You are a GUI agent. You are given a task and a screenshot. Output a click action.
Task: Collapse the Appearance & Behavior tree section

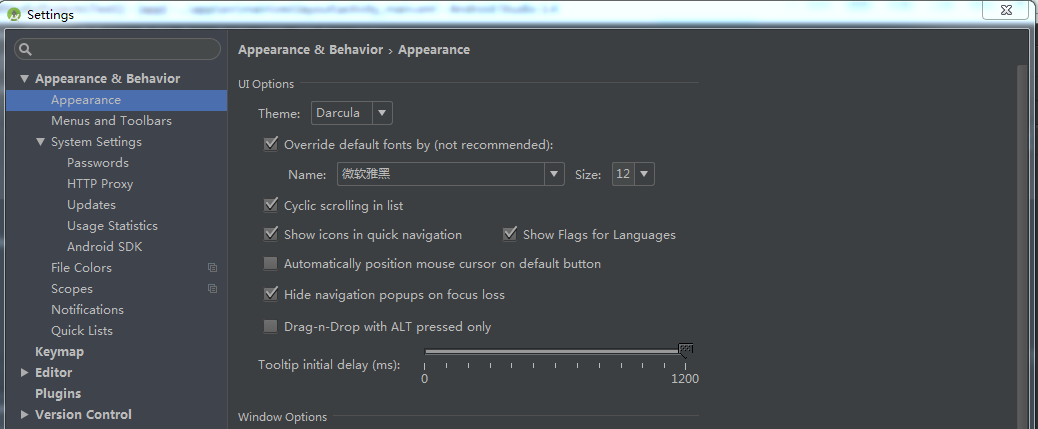coord(24,79)
